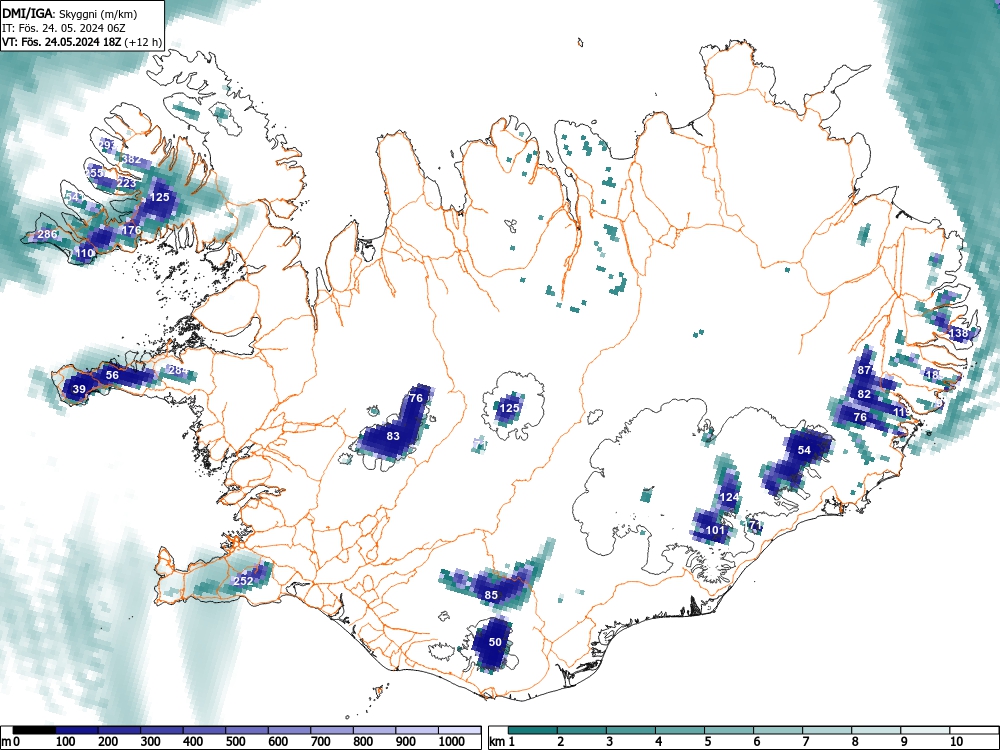Click the 10 tick label on the kilometer scale

[955, 742]
